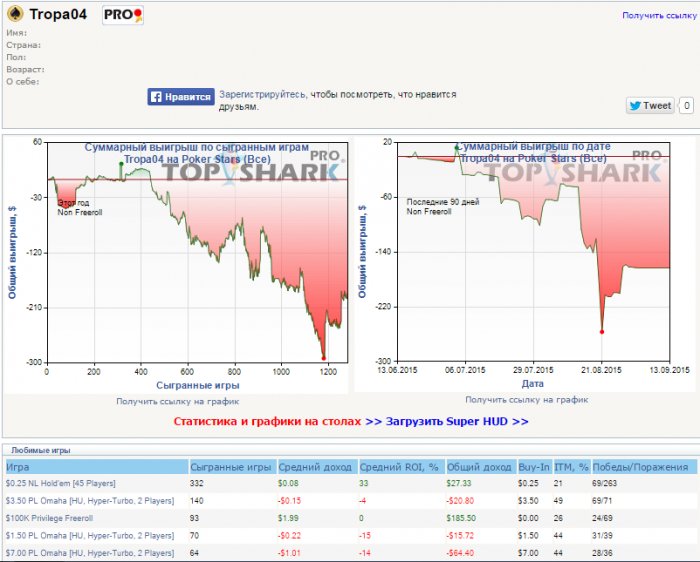Click the Любимые игры section title
This screenshot has height=562, width=700.
(x=41, y=450)
